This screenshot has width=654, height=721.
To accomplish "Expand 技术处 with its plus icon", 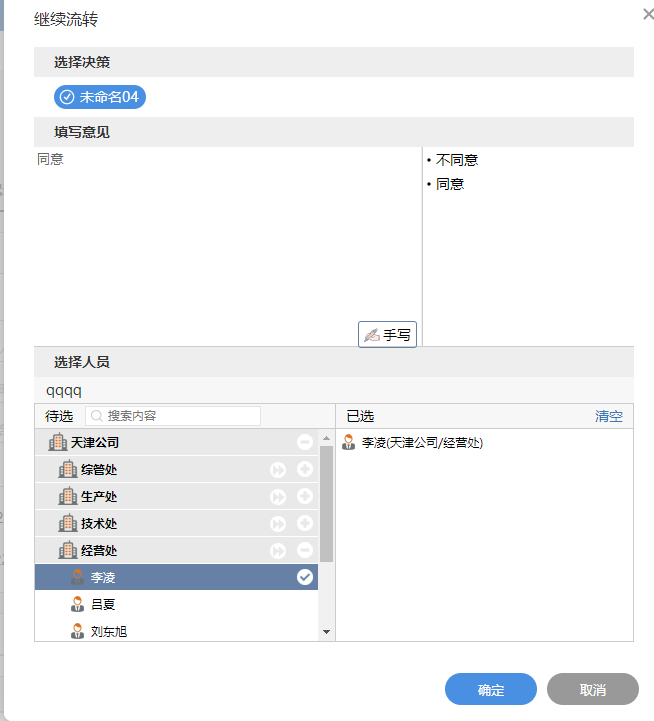I will pyautogui.click(x=305, y=524).
